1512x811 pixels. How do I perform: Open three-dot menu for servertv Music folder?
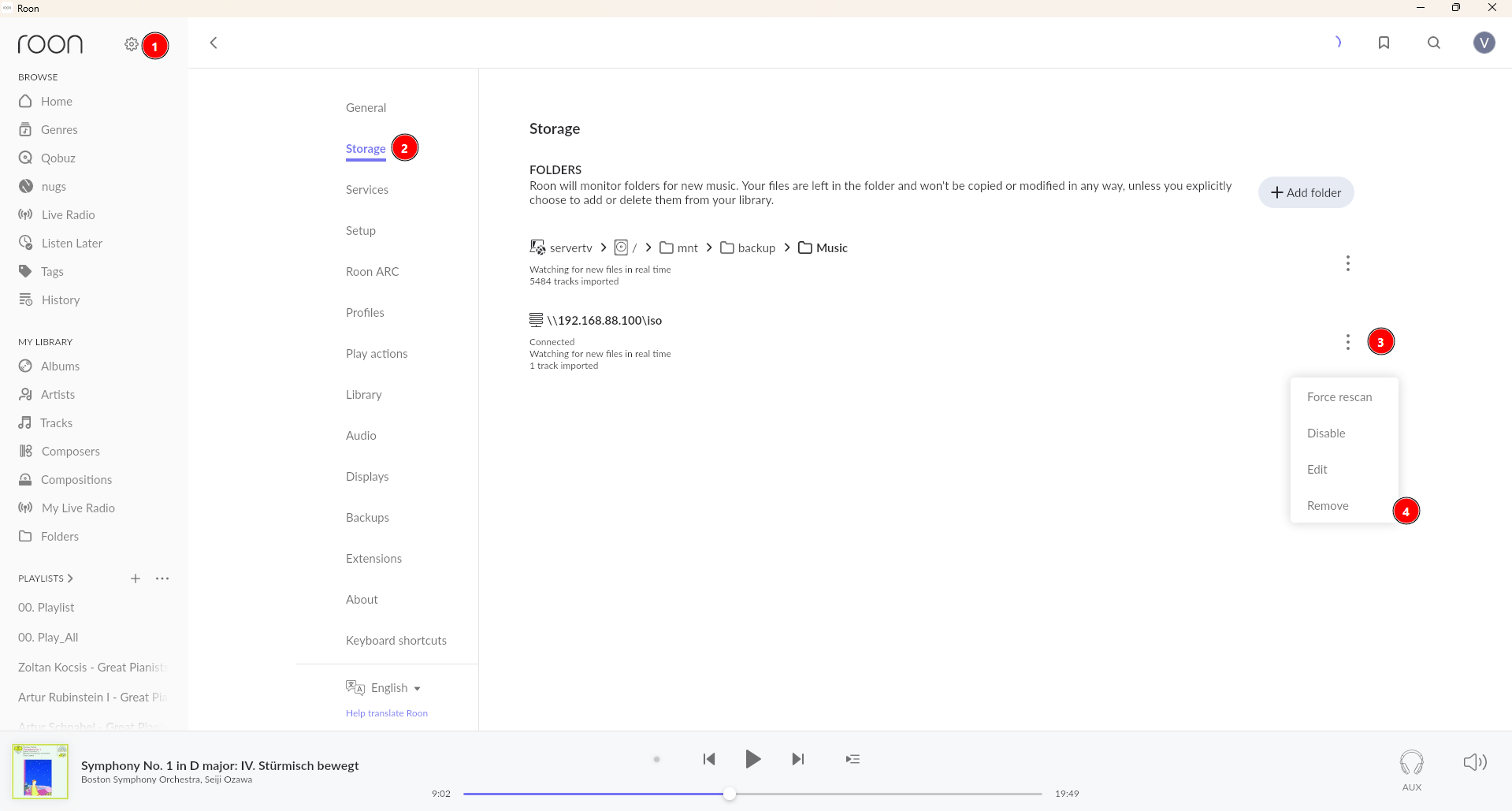pos(1348,263)
